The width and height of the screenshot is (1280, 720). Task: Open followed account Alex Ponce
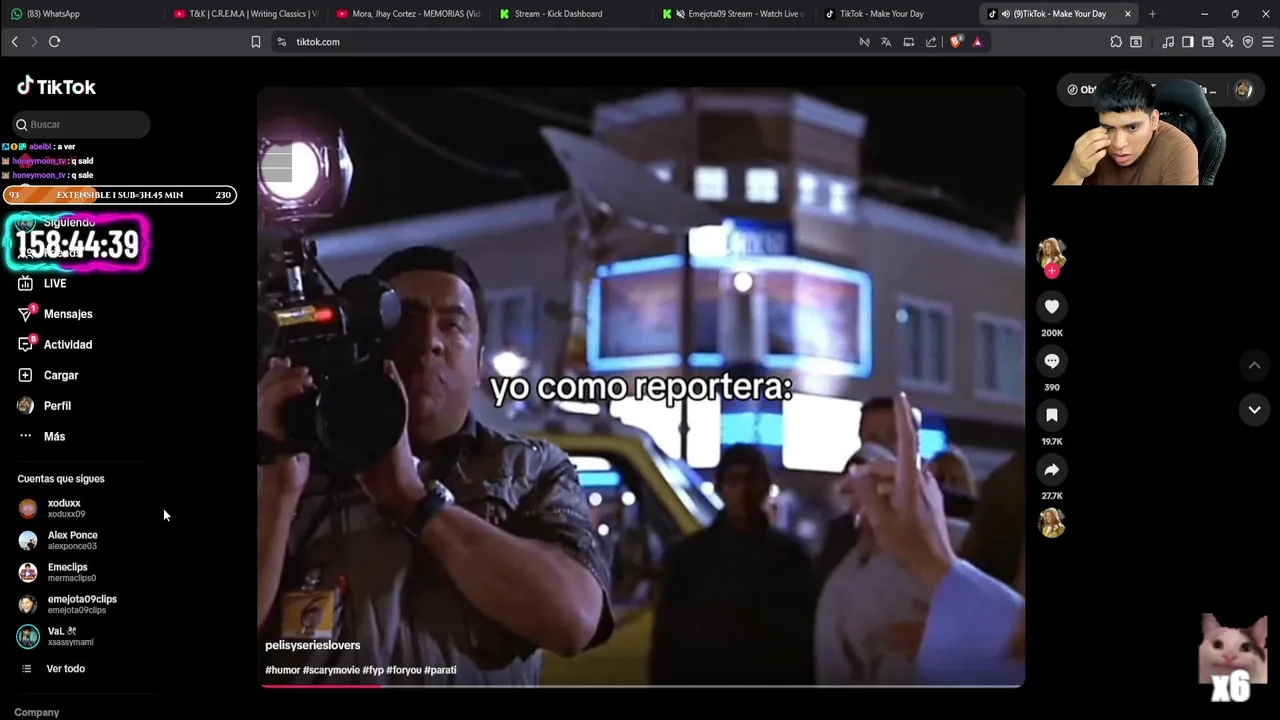(72, 540)
